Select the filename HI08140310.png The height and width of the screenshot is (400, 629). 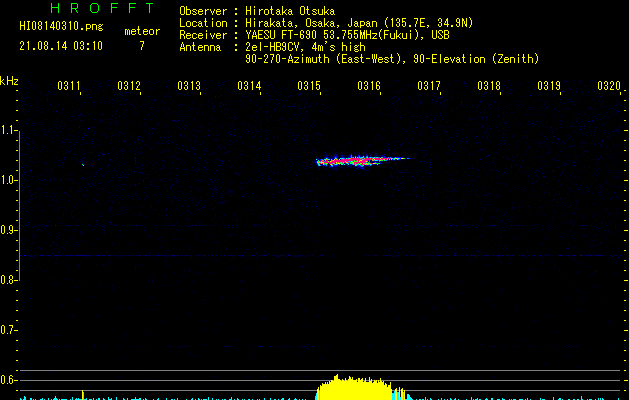pos(61,27)
